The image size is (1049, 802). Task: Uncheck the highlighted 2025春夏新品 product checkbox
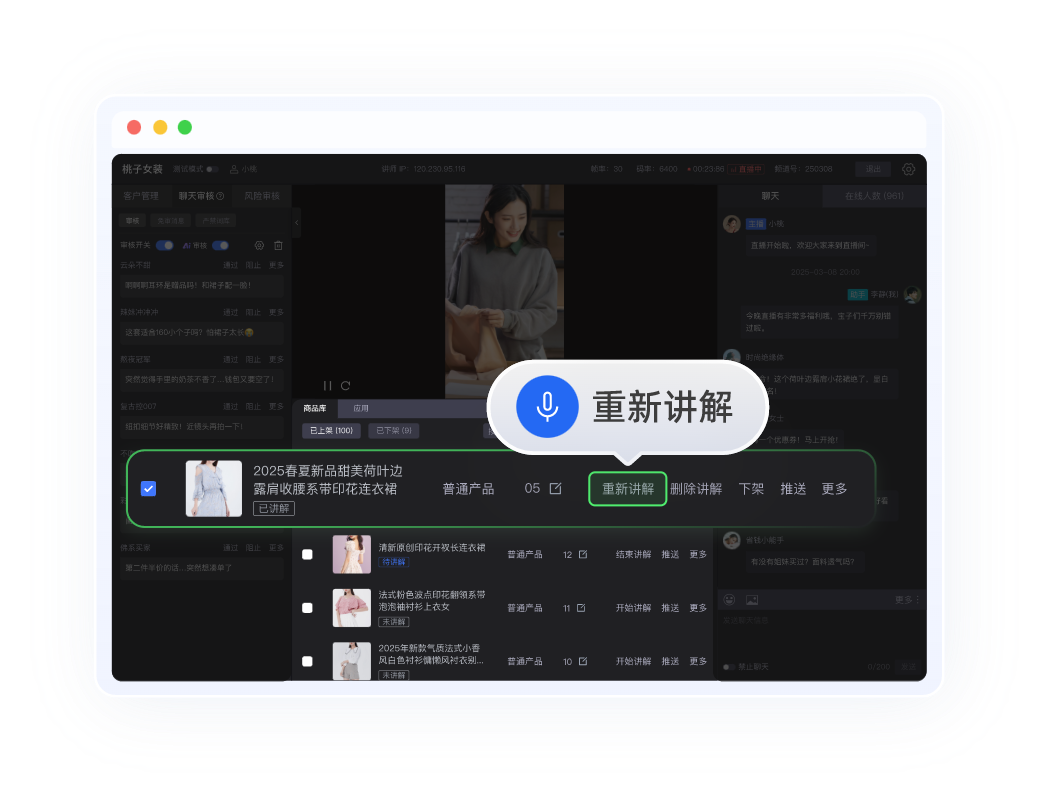(x=148, y=489)
